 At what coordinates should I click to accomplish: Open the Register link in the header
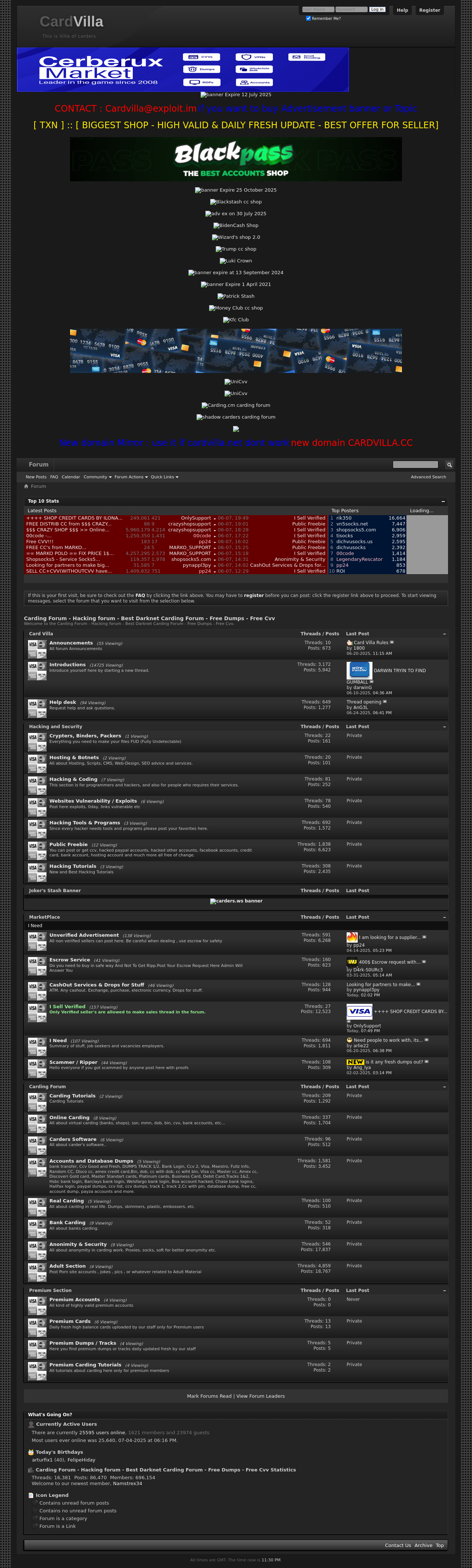(x=429, y=10)
